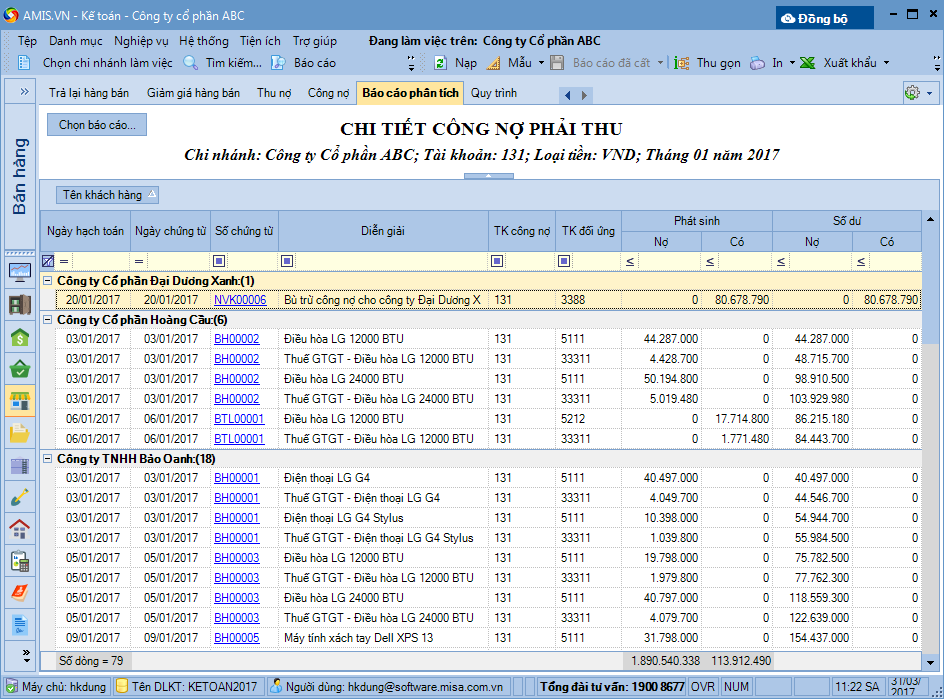Screen dimensions: 944x699
Task: Open the Xuất khẩu dropdown arrow
Action: 885,63
